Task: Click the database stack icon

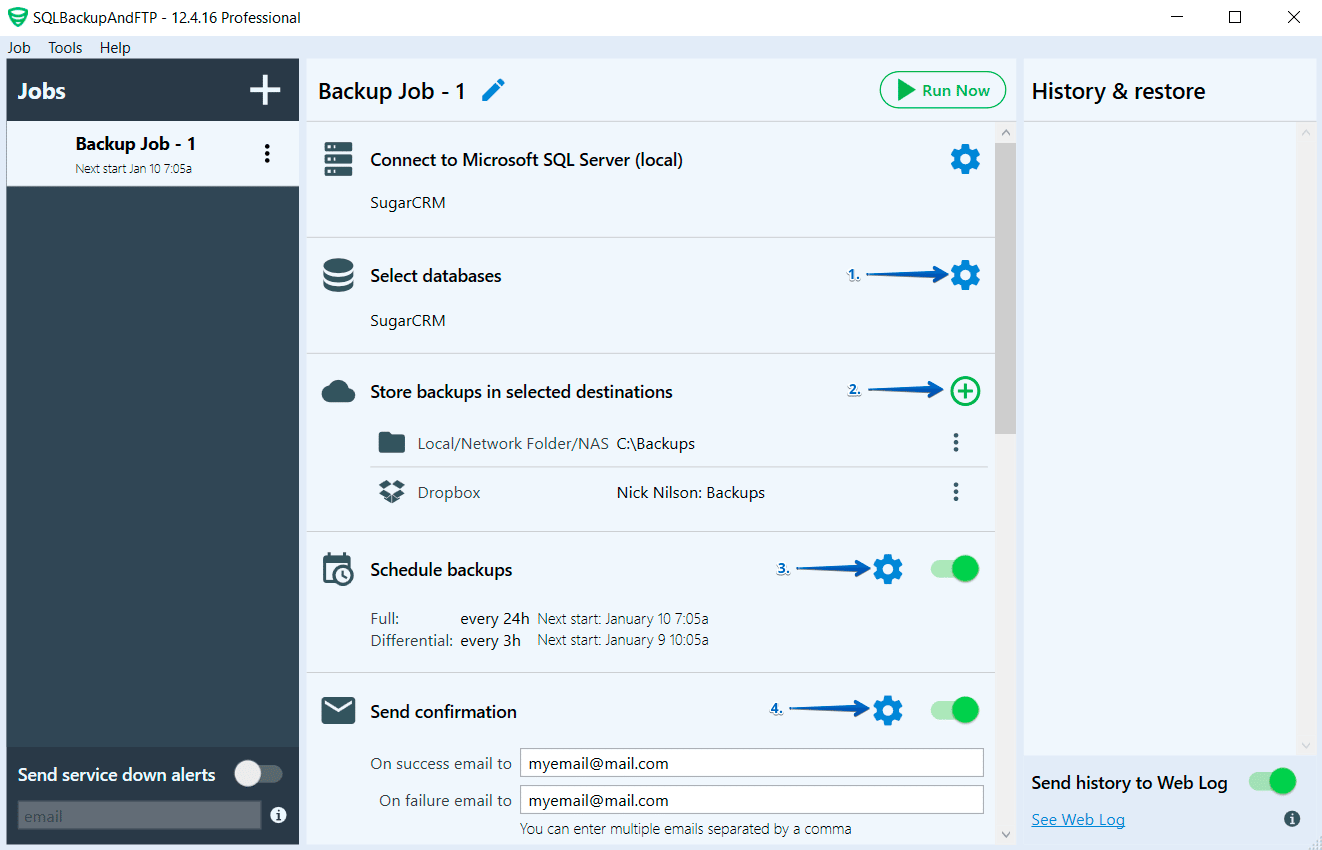Action: click(339, 275)
